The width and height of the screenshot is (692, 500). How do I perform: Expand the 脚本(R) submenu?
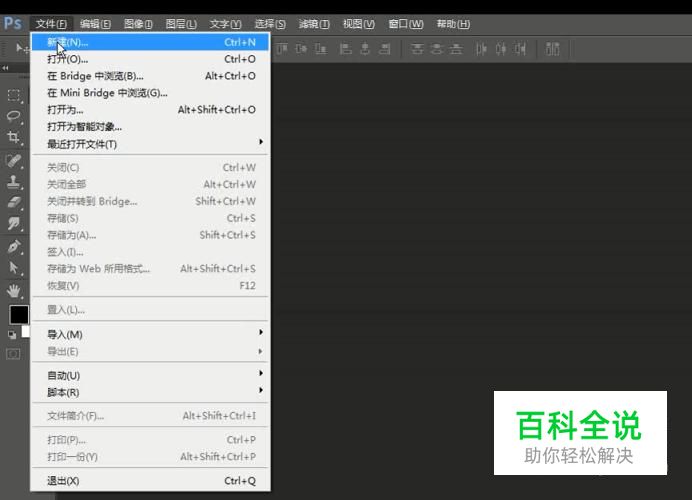pos(150,392)
